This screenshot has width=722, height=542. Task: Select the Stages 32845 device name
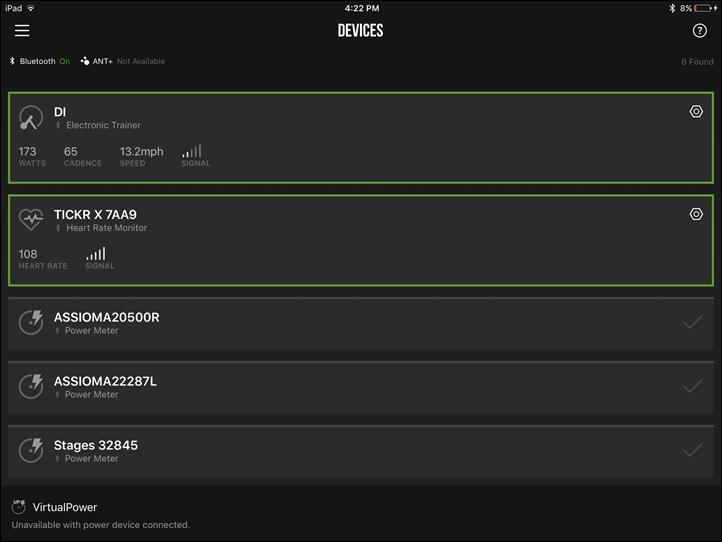pyautogui.click(x=96, y=445)
